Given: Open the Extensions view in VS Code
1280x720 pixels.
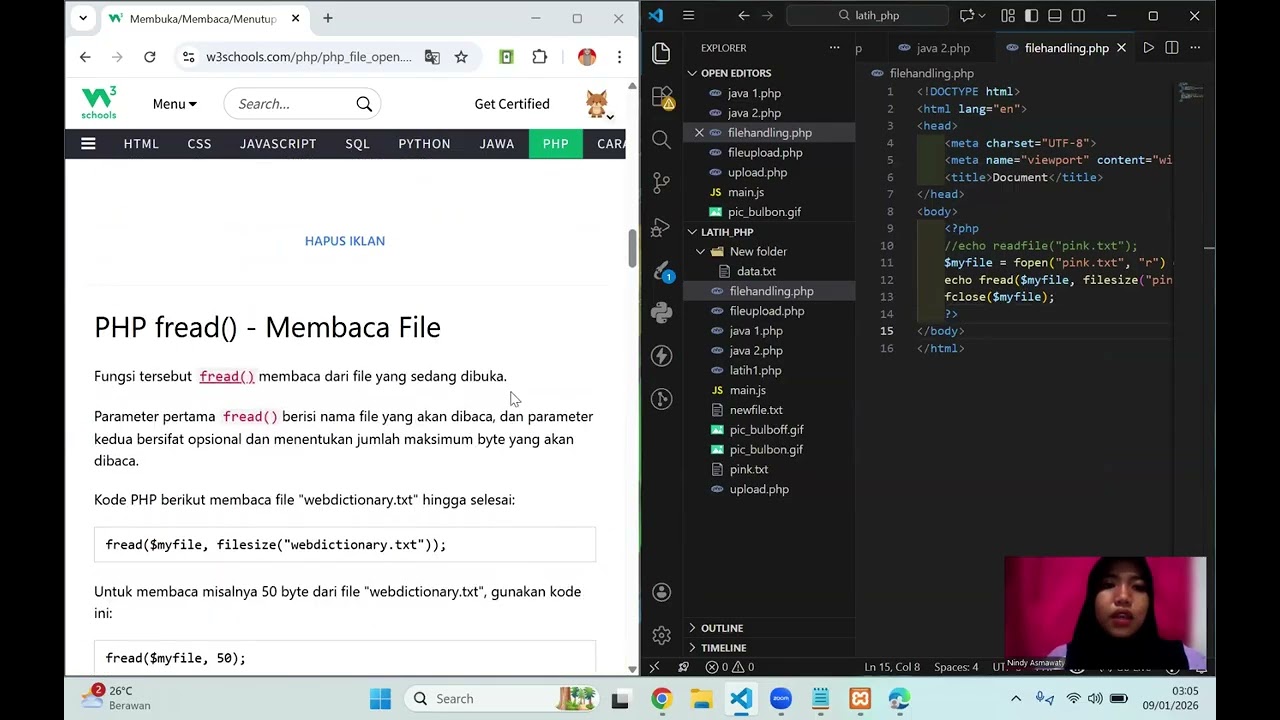Looking at the screenshot, I should pyautogui.click(x=662, y=97).
